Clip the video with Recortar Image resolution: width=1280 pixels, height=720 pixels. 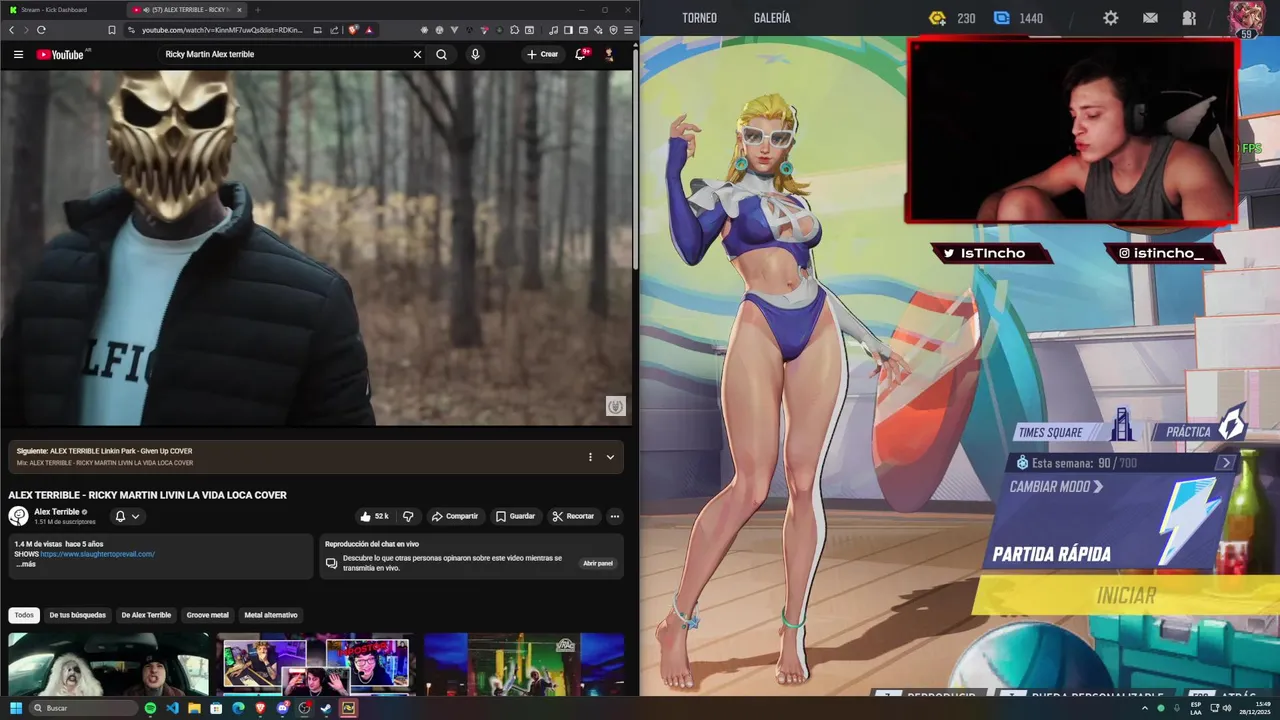coord(573,516)
